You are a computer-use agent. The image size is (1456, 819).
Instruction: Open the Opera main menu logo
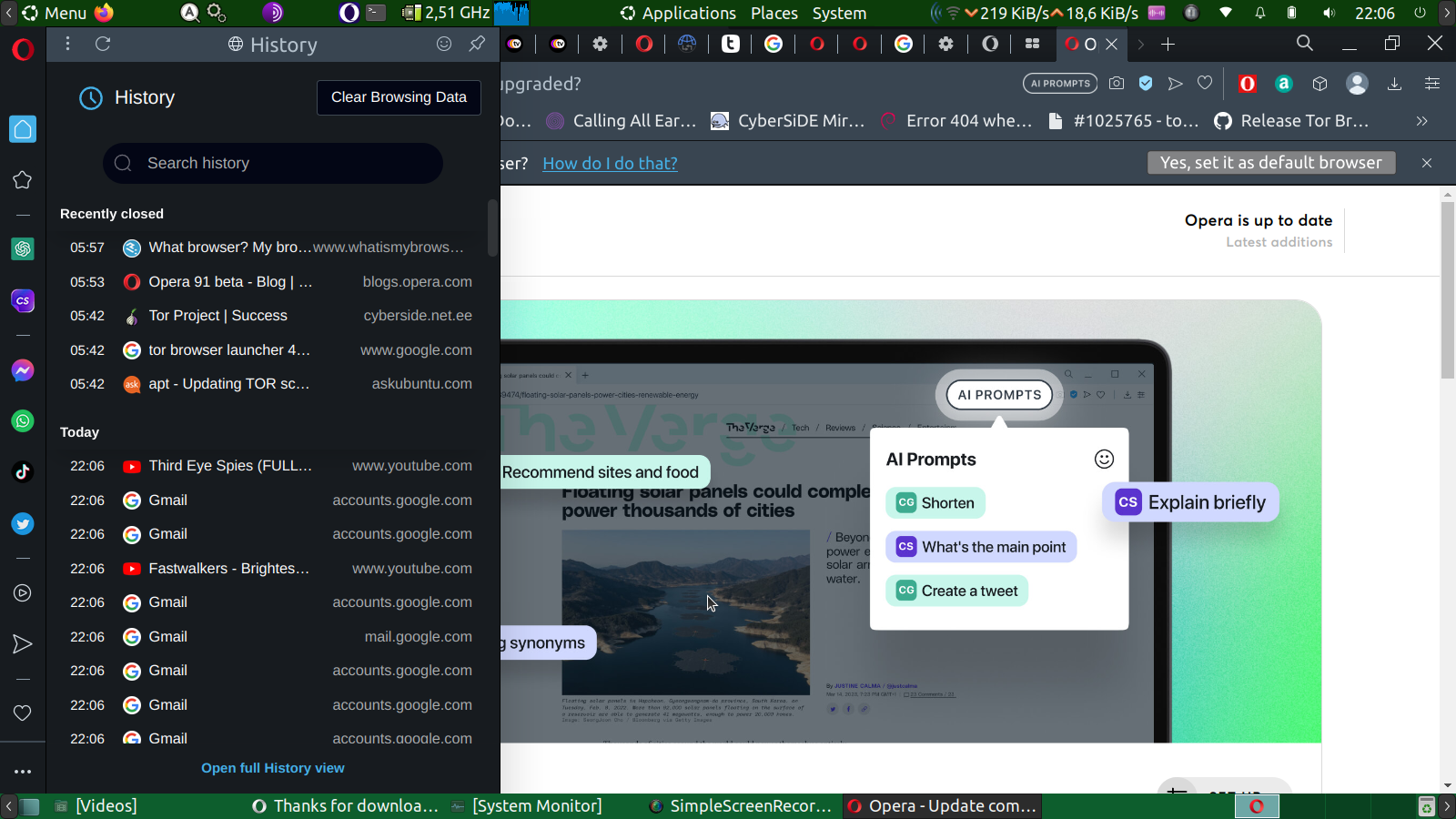23,49
